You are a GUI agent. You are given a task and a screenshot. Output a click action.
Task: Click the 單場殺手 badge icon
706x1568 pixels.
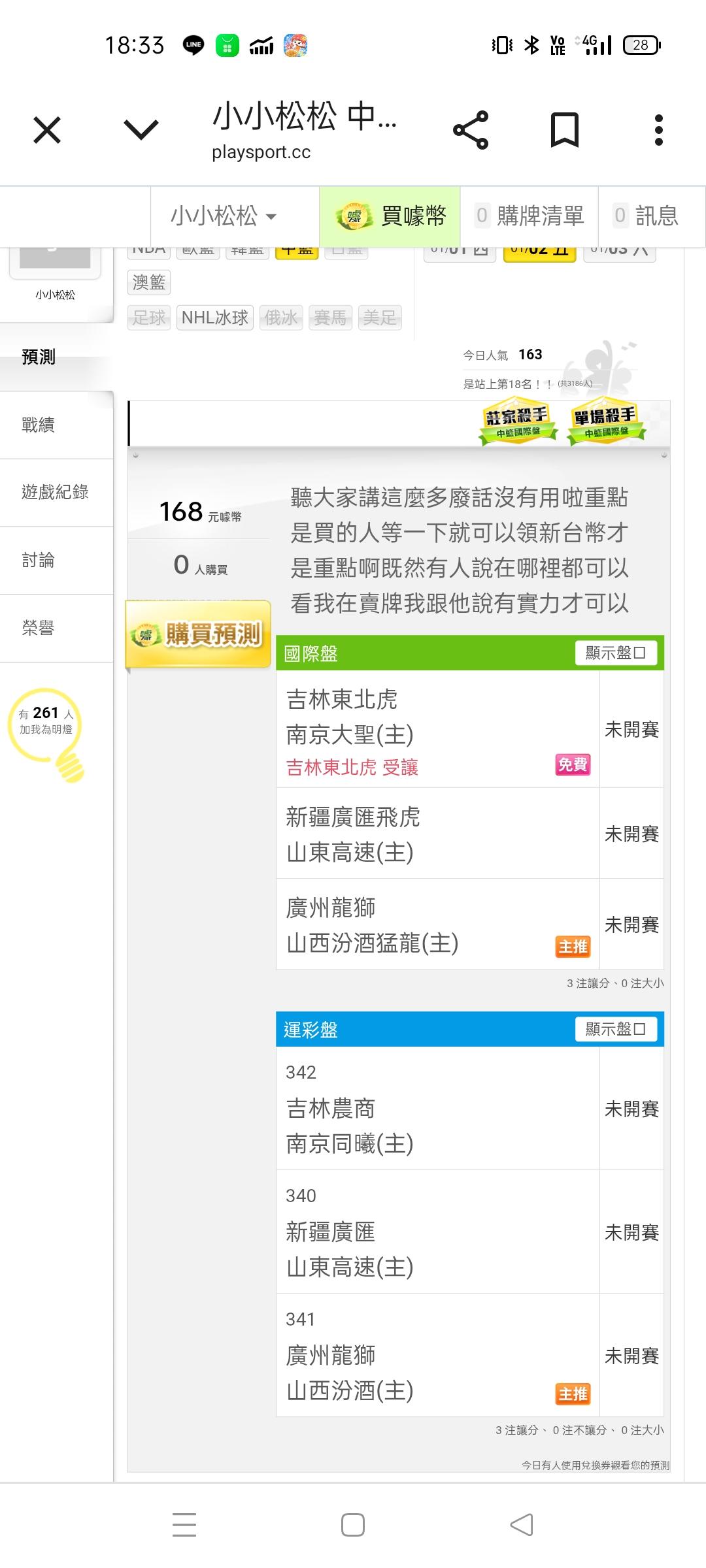point(605,421)
